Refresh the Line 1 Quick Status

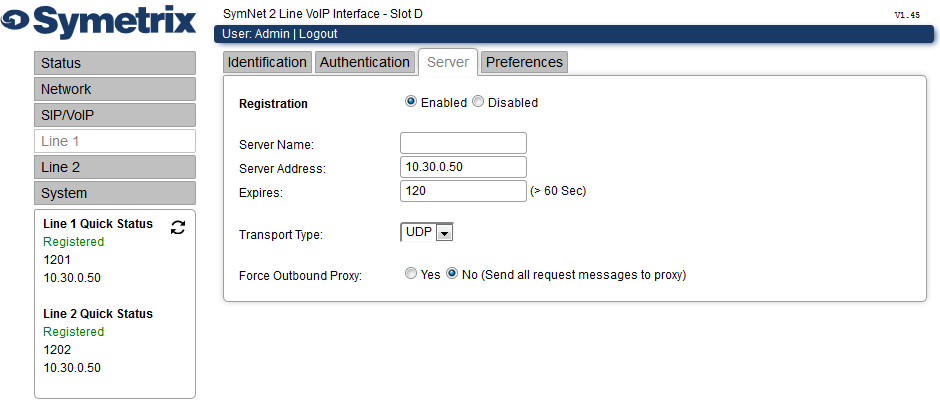click(177, 227)
